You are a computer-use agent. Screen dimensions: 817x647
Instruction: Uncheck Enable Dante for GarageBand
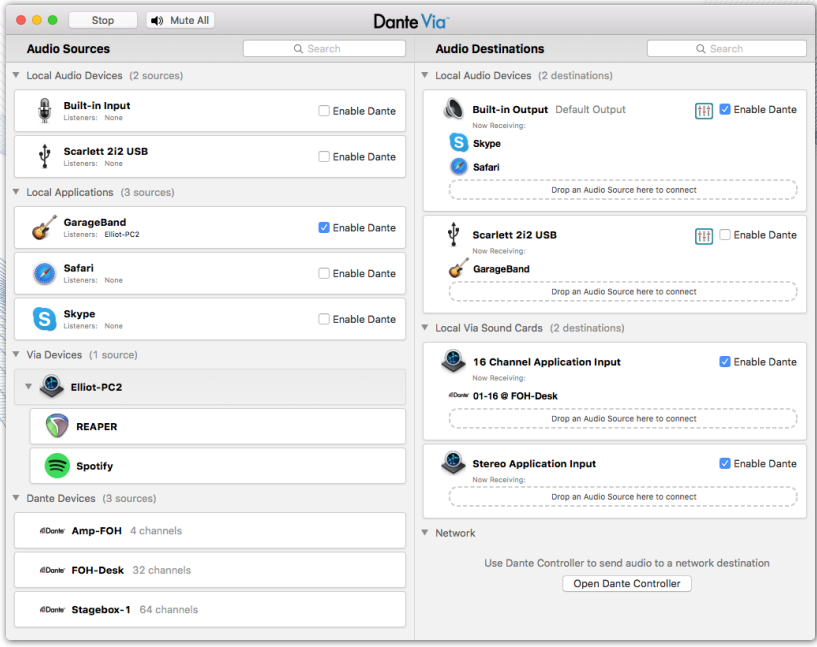(x=324, y=228)
